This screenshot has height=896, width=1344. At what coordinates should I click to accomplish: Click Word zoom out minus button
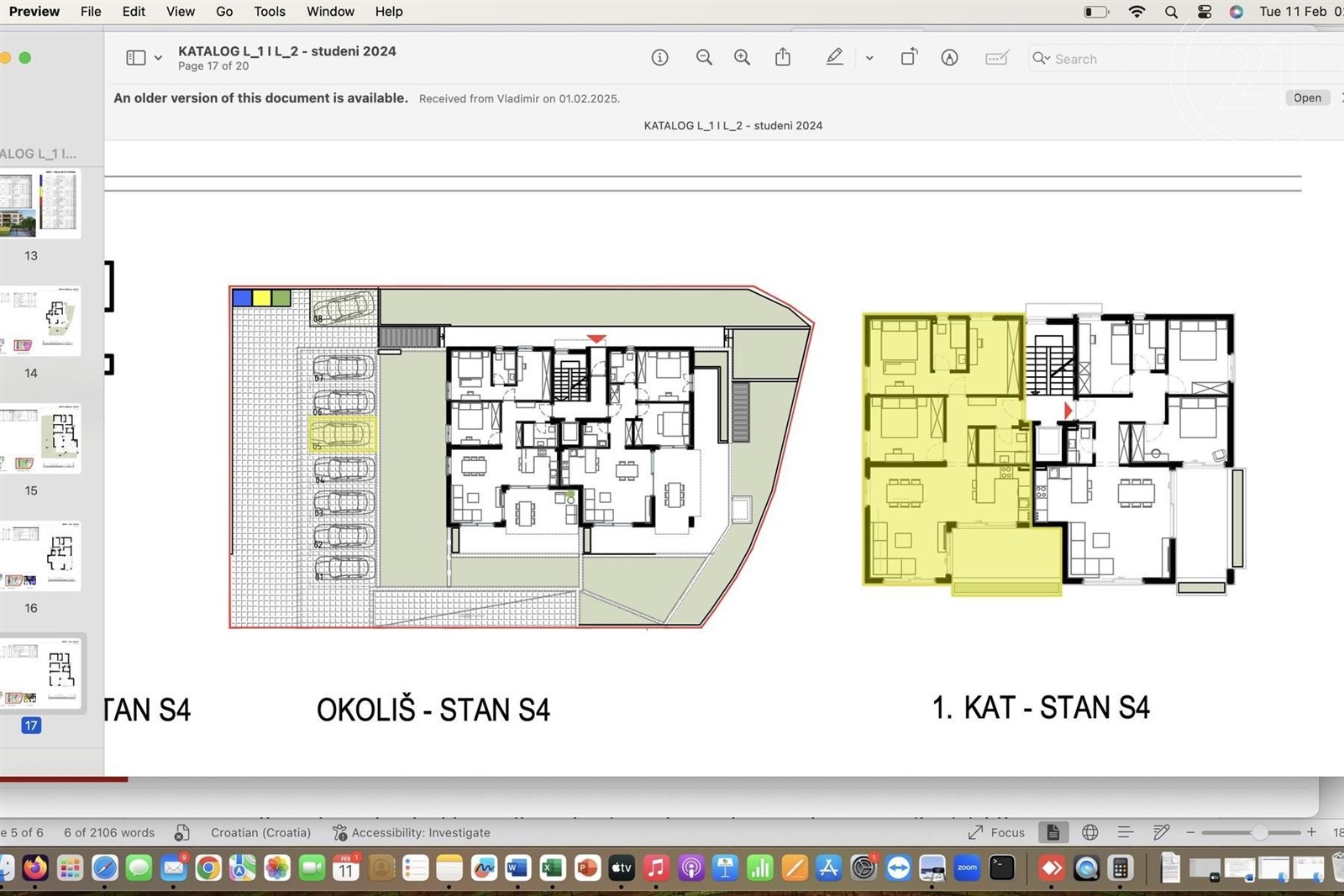(1190, 832)
